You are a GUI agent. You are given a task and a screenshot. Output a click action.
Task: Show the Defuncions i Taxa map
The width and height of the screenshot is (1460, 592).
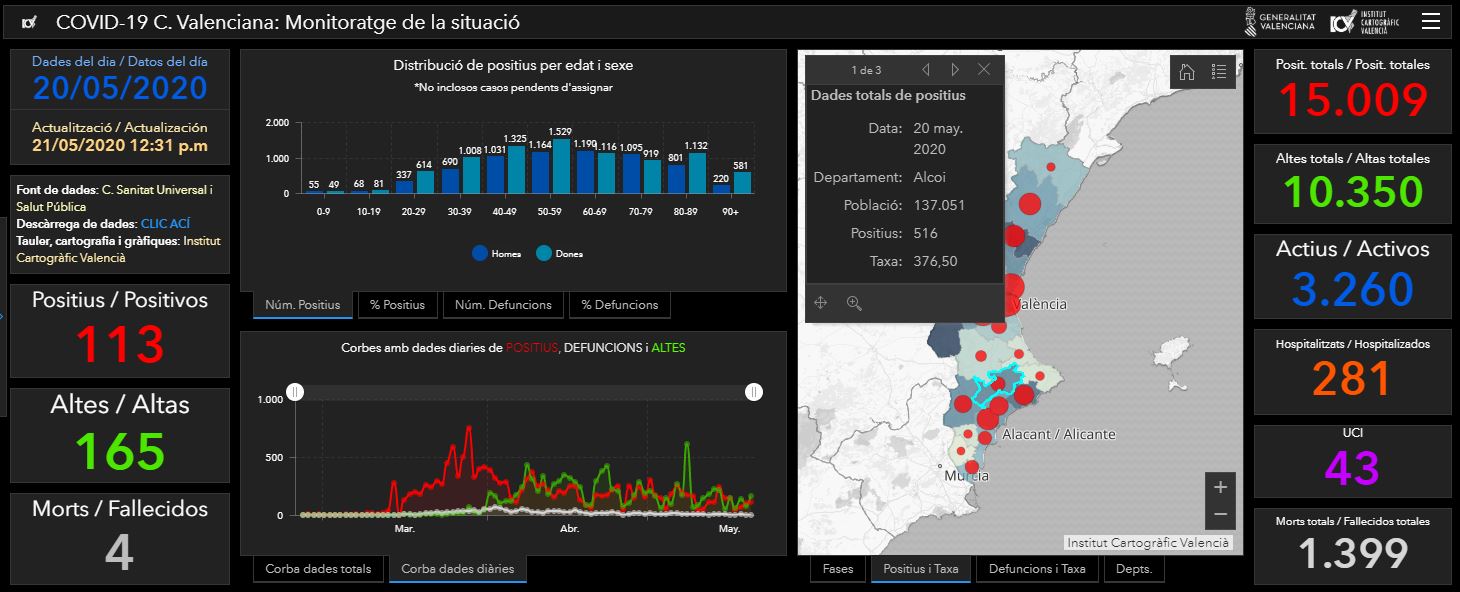click(x=1037, y=569)
